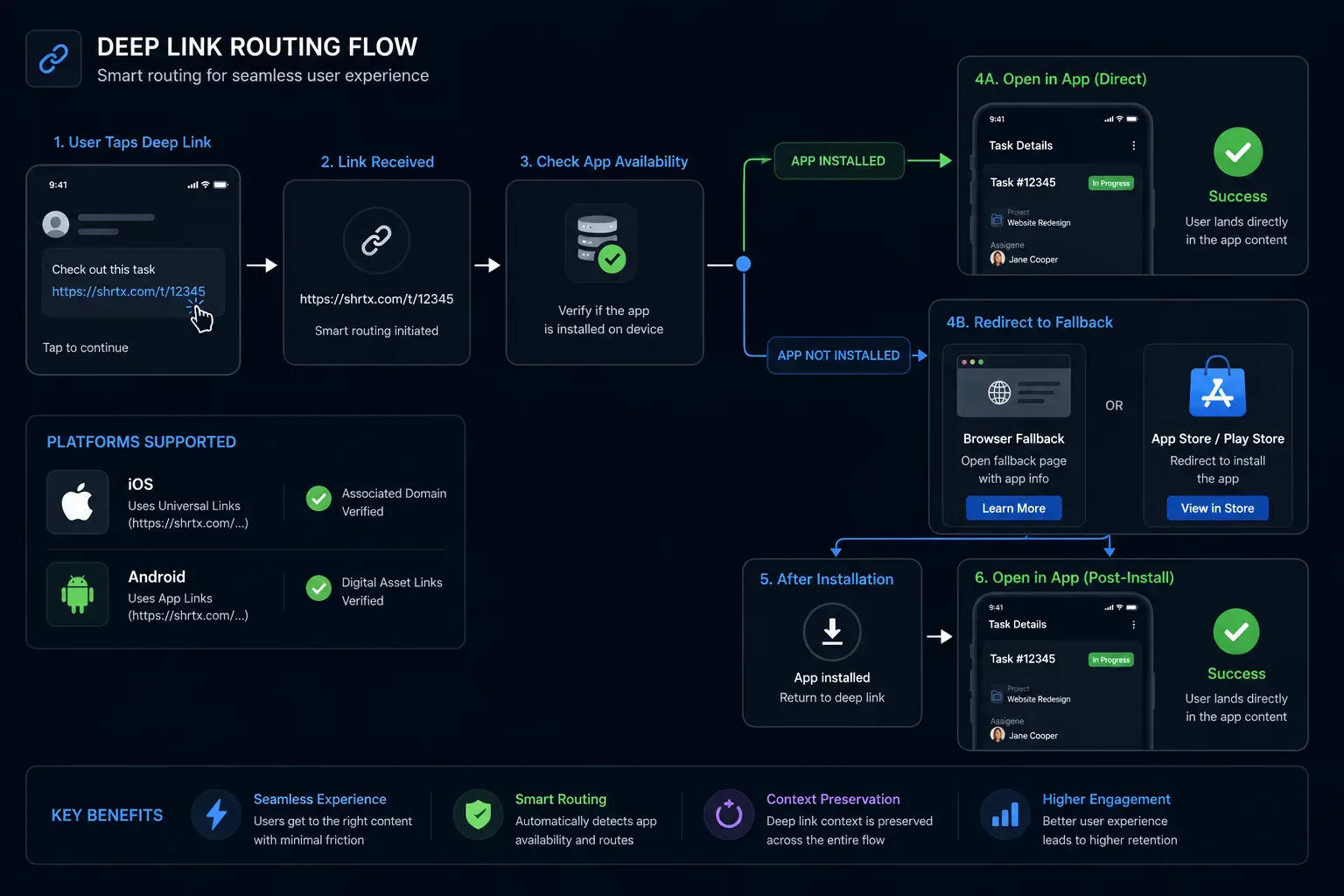Click the In Progress badge in 4A phone
The height and width of the screenshot is (896, 1344).
pyautogui.click(x=1111, y=183)
